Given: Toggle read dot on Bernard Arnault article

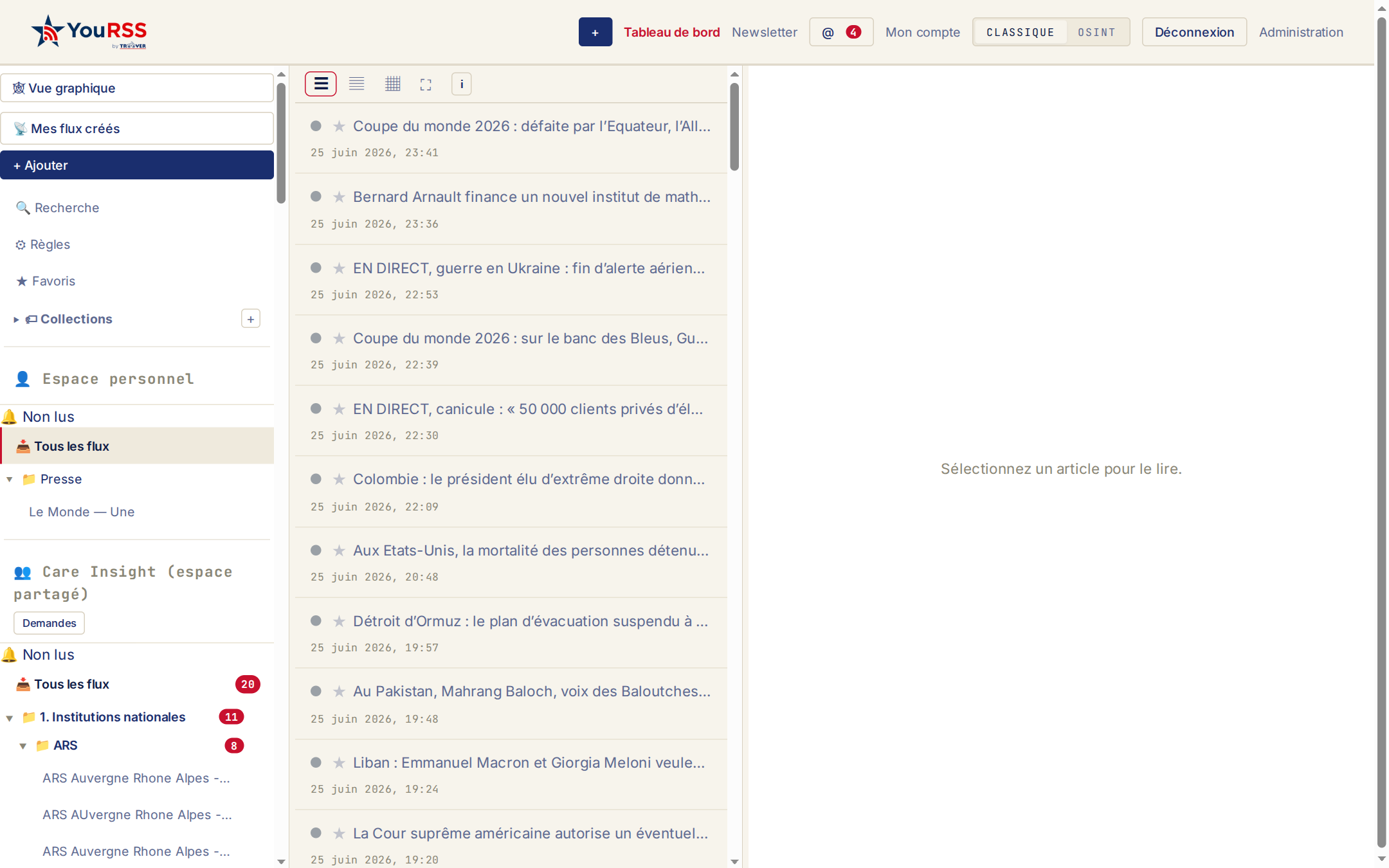Looking at the screenshot, I should click(316, 196).
